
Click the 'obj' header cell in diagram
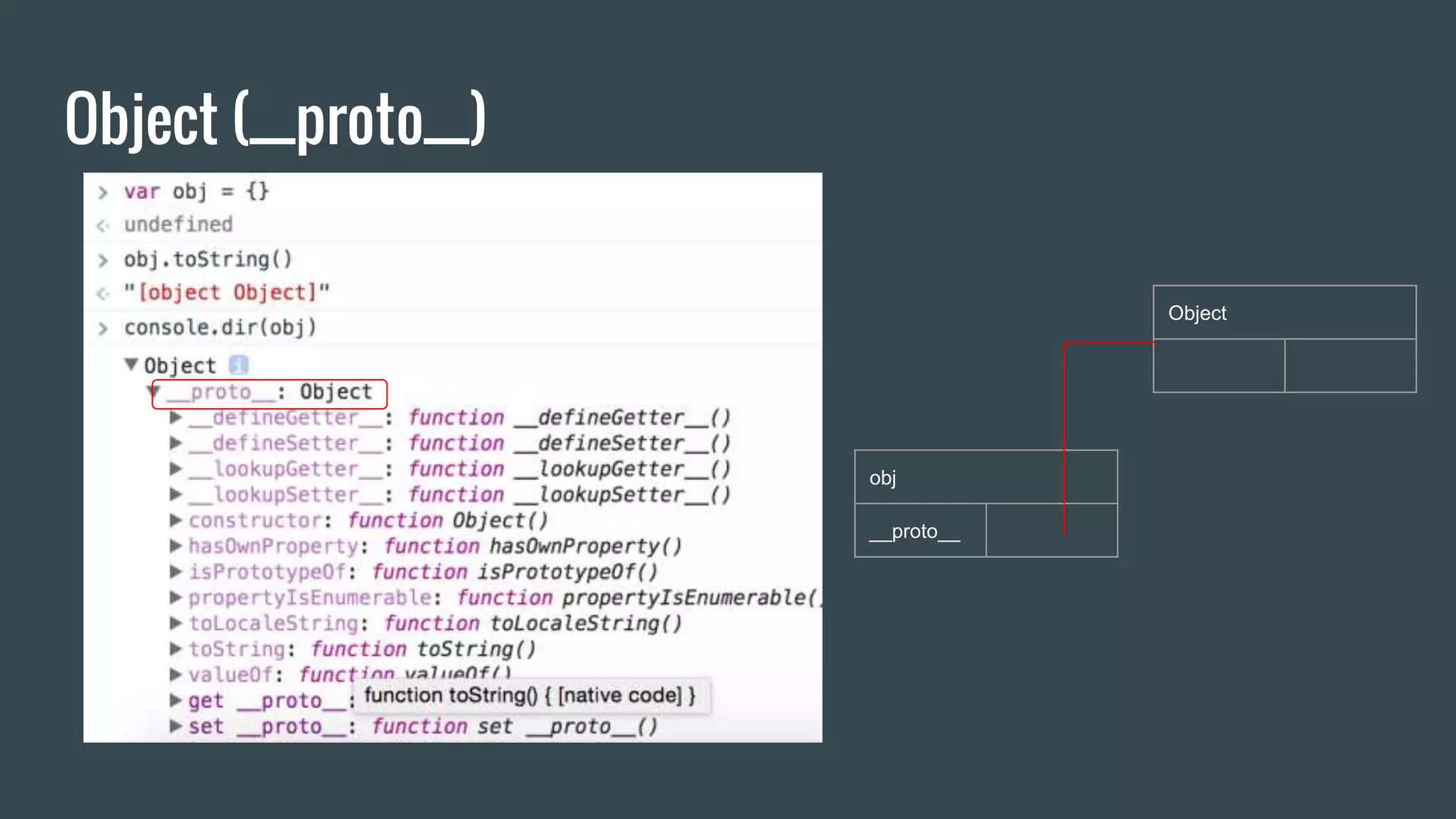click(986, 477)
